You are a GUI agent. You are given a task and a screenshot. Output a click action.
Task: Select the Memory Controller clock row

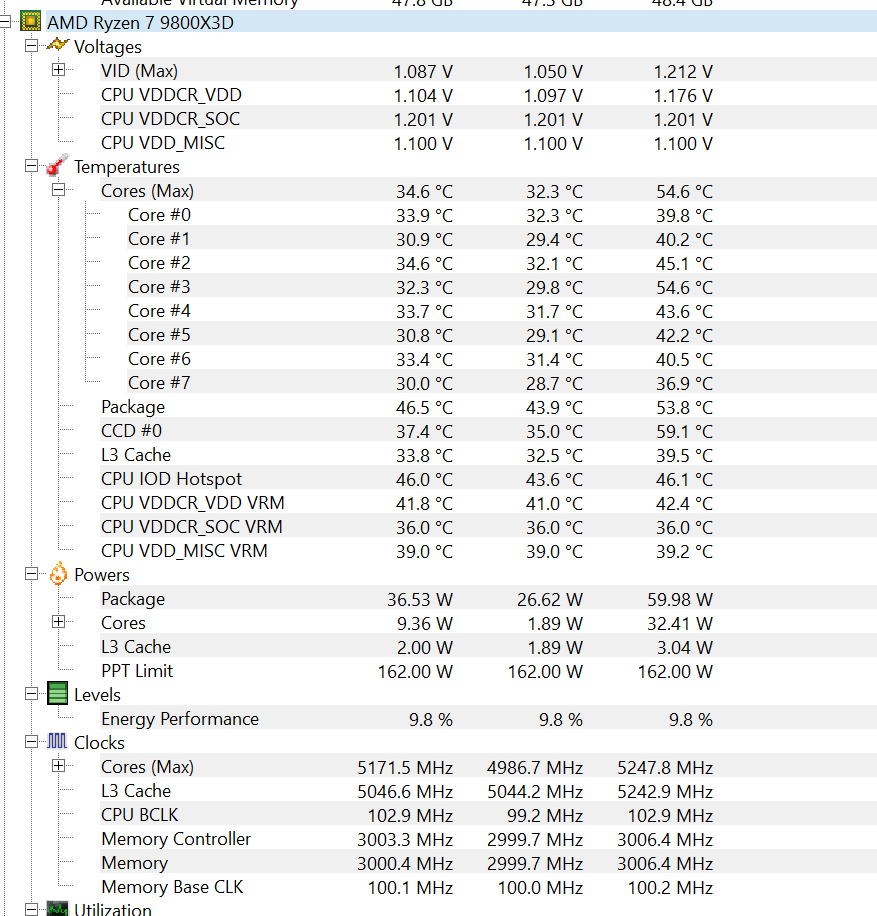pos(488,838)
